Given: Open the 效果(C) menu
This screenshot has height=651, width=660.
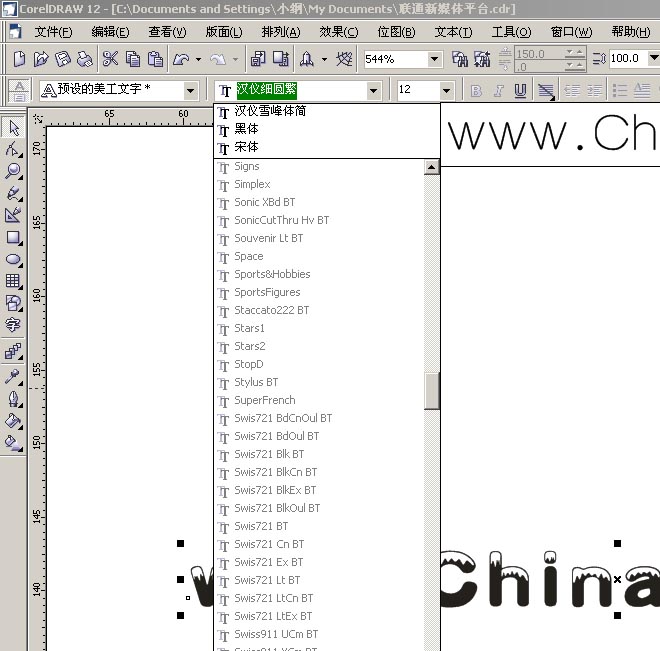Looking at the screenshot, I should point(338,32).
